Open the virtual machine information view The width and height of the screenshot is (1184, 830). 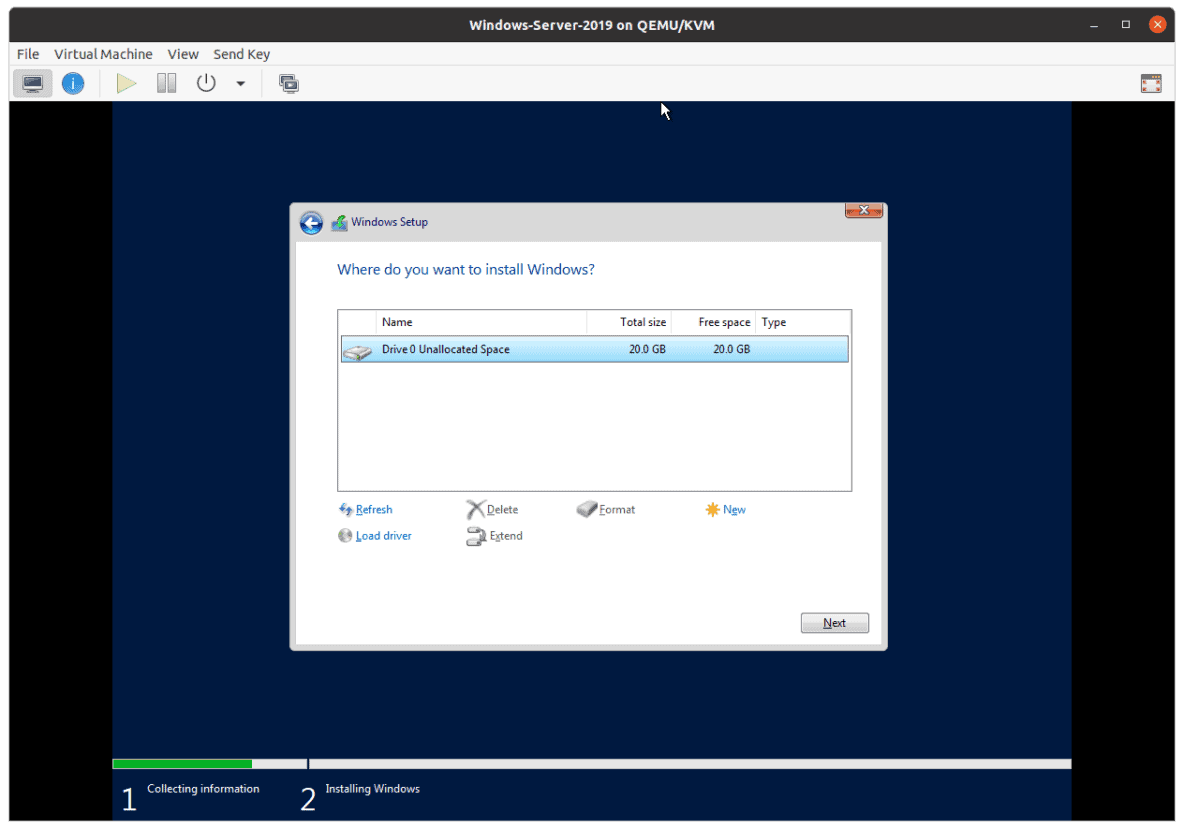(x=73, y=83)
